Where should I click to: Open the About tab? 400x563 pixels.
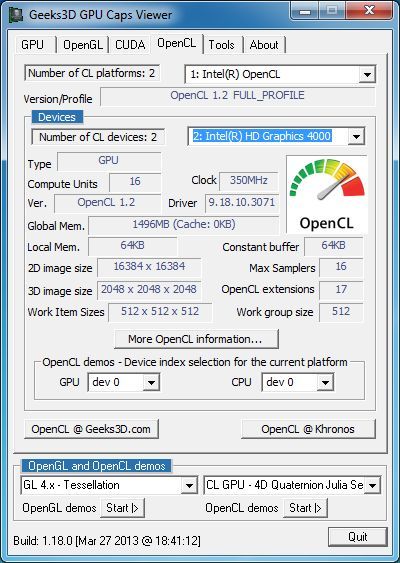[264, 45]
